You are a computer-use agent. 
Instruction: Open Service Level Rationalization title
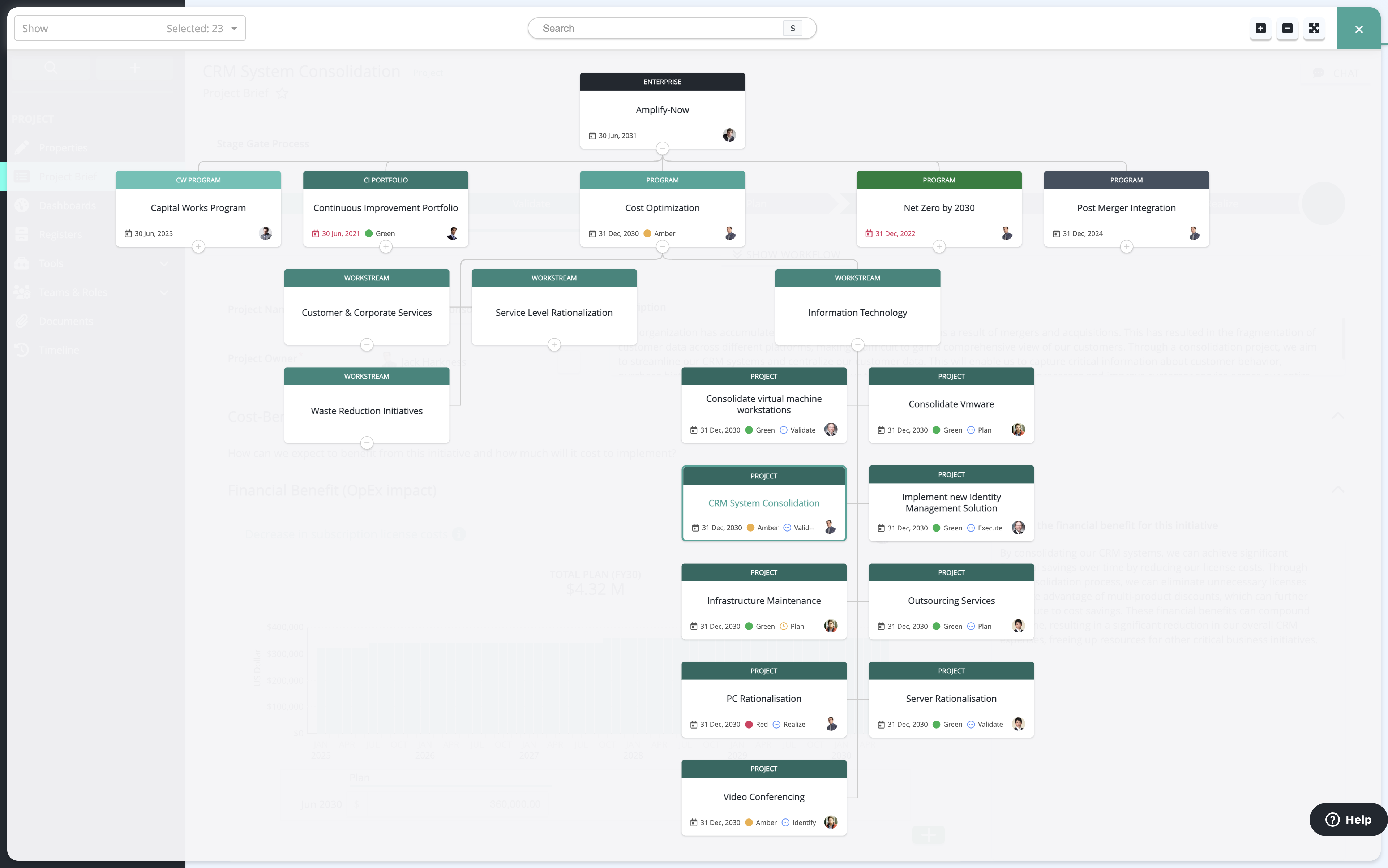554,312
